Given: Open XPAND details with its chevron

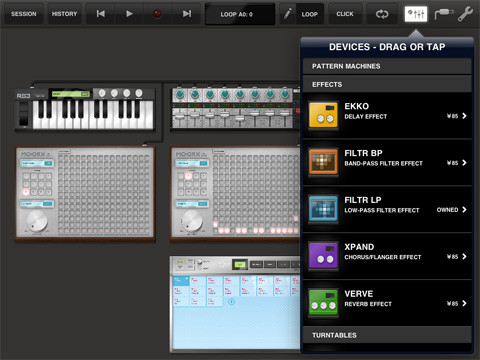Looking at the screenshot, I should (x=464, y=256).
